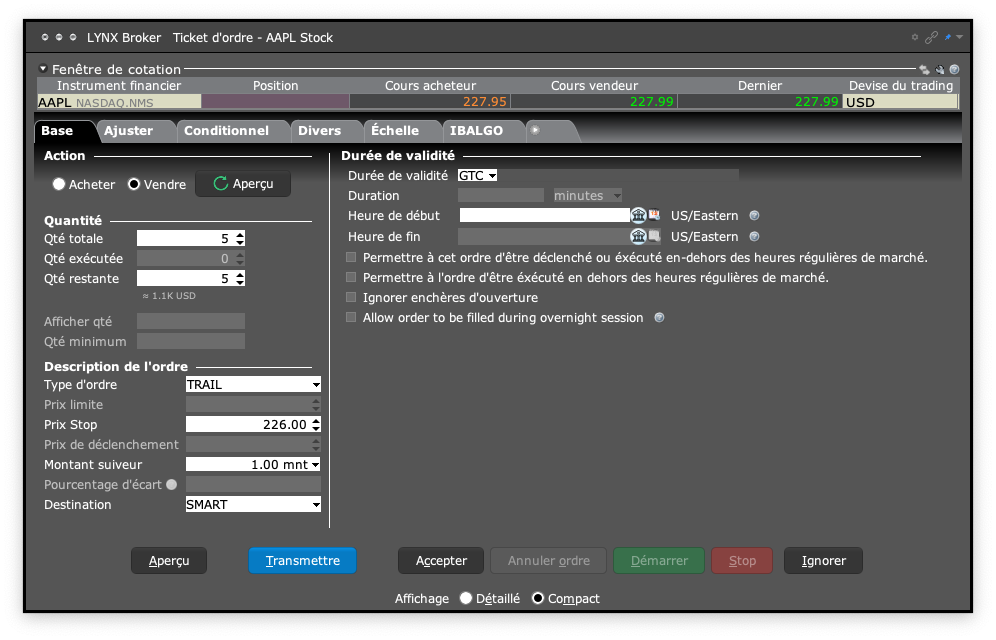Viewport: 996px width, 640px height.
Task: Click the Montant suiveur value field
Action: [248, 465]
